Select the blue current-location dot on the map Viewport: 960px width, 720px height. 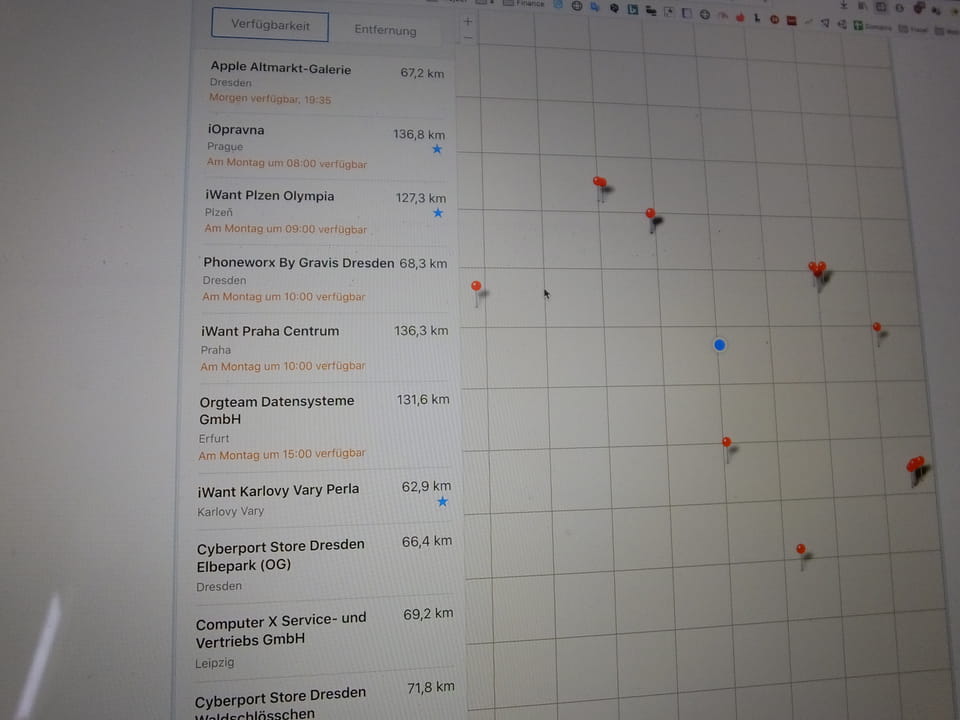(x=719, y=345)
